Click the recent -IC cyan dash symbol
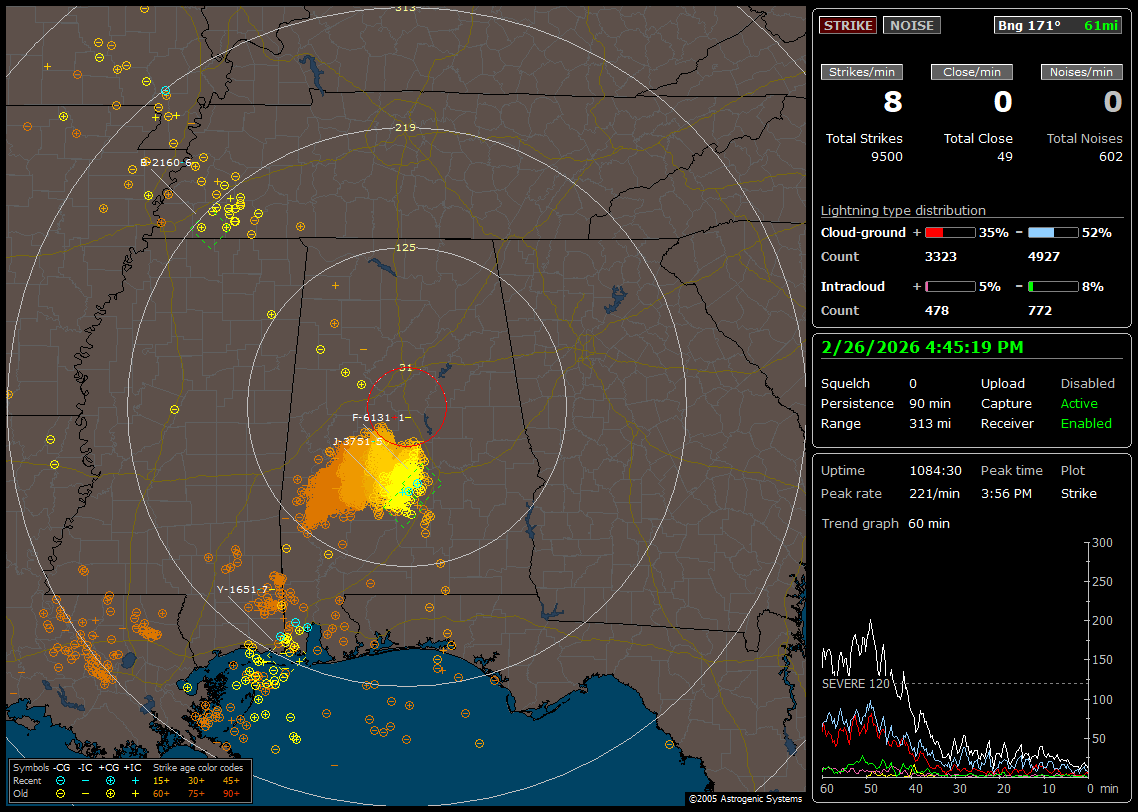Image resolution: width=1138 pixels, height=812 pixels. (x=86, y=780)
